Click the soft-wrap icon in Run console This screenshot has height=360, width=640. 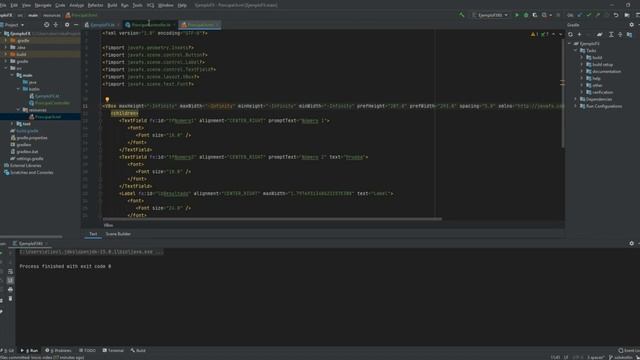click(x=10, y=271)
